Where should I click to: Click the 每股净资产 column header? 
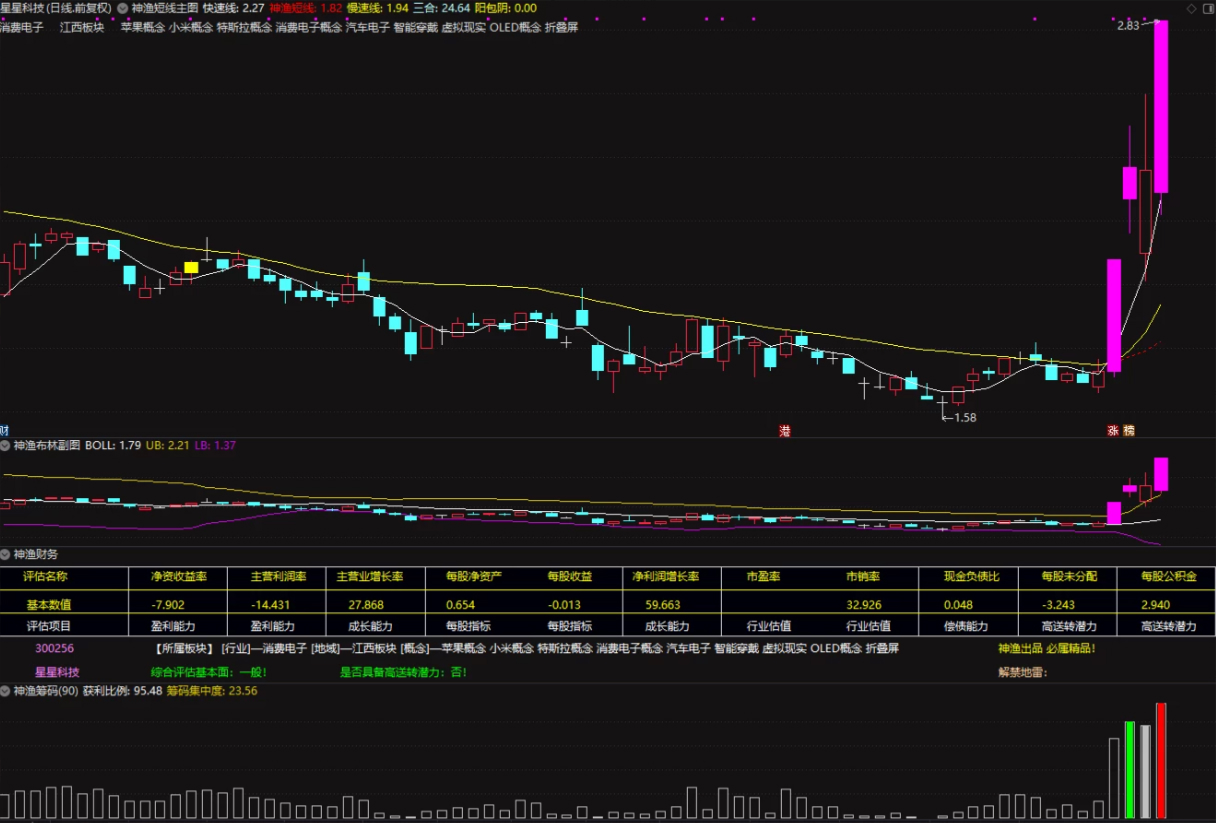click(475, 577)
